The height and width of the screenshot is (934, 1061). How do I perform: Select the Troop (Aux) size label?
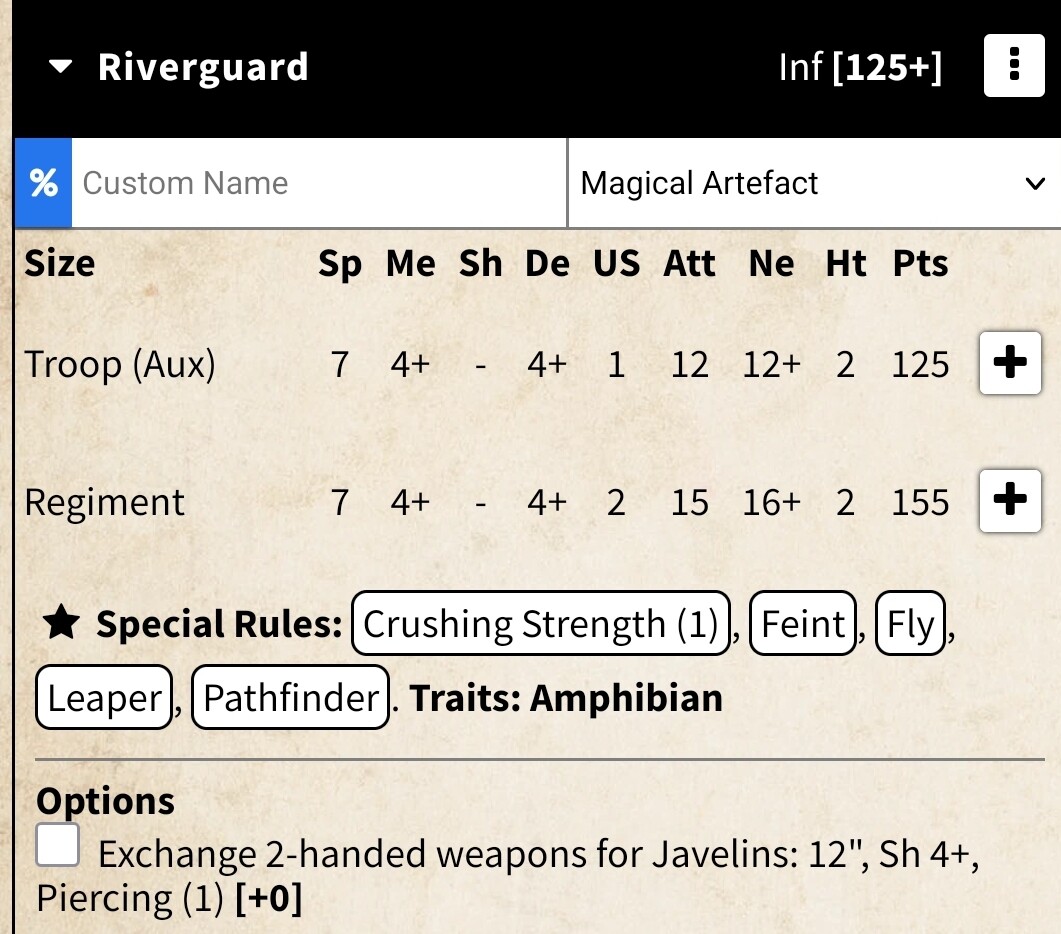pyautogui.click(x=120, y=364)
